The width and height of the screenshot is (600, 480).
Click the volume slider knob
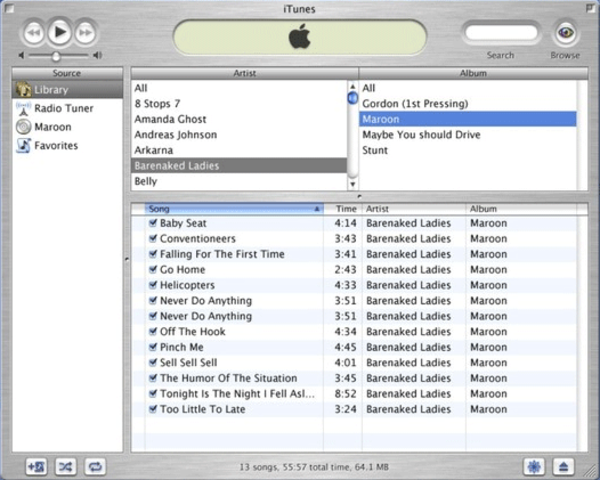56,56
